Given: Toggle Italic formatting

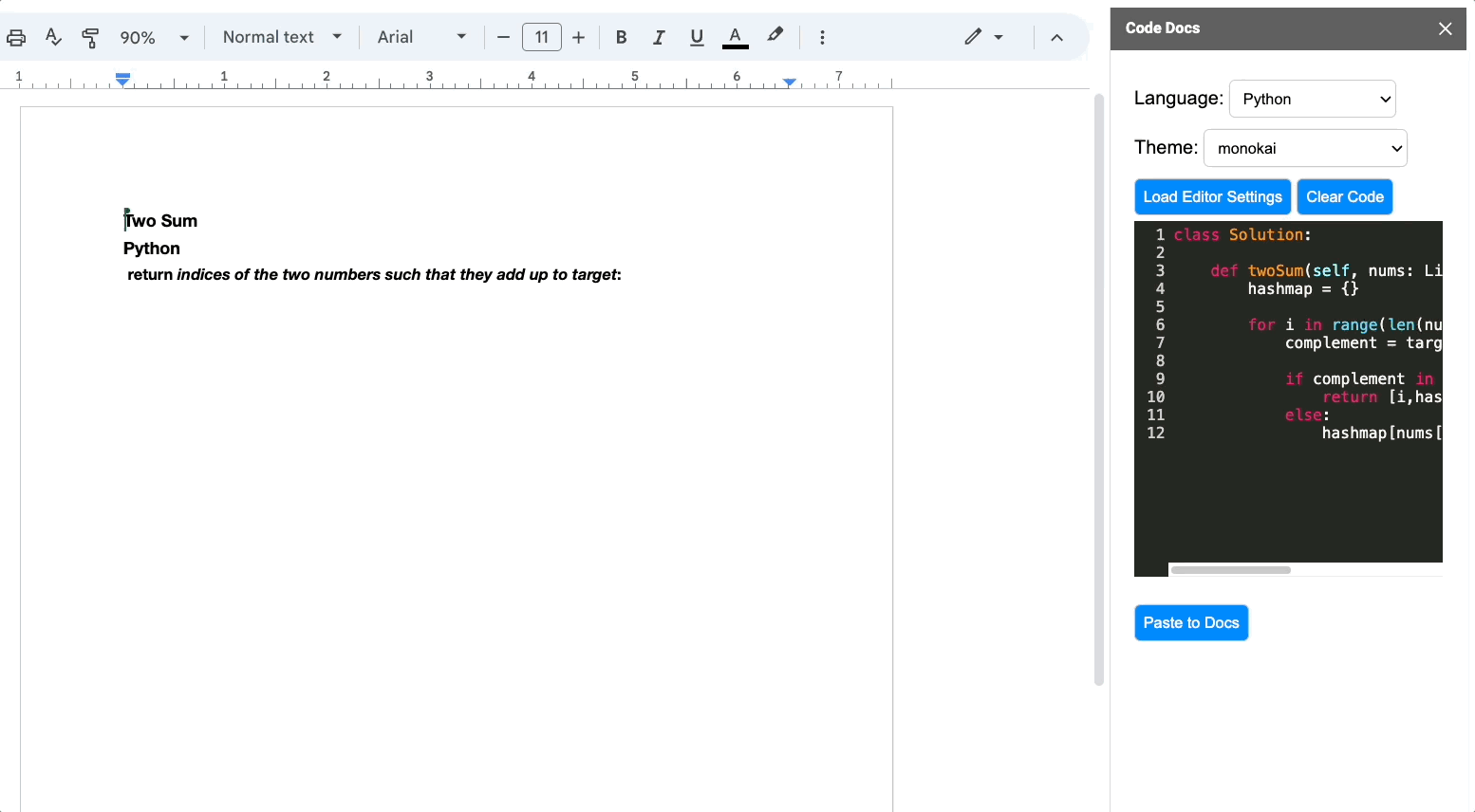Looking at the screenshot, I should pyautogui.click(x=659, y=38).
